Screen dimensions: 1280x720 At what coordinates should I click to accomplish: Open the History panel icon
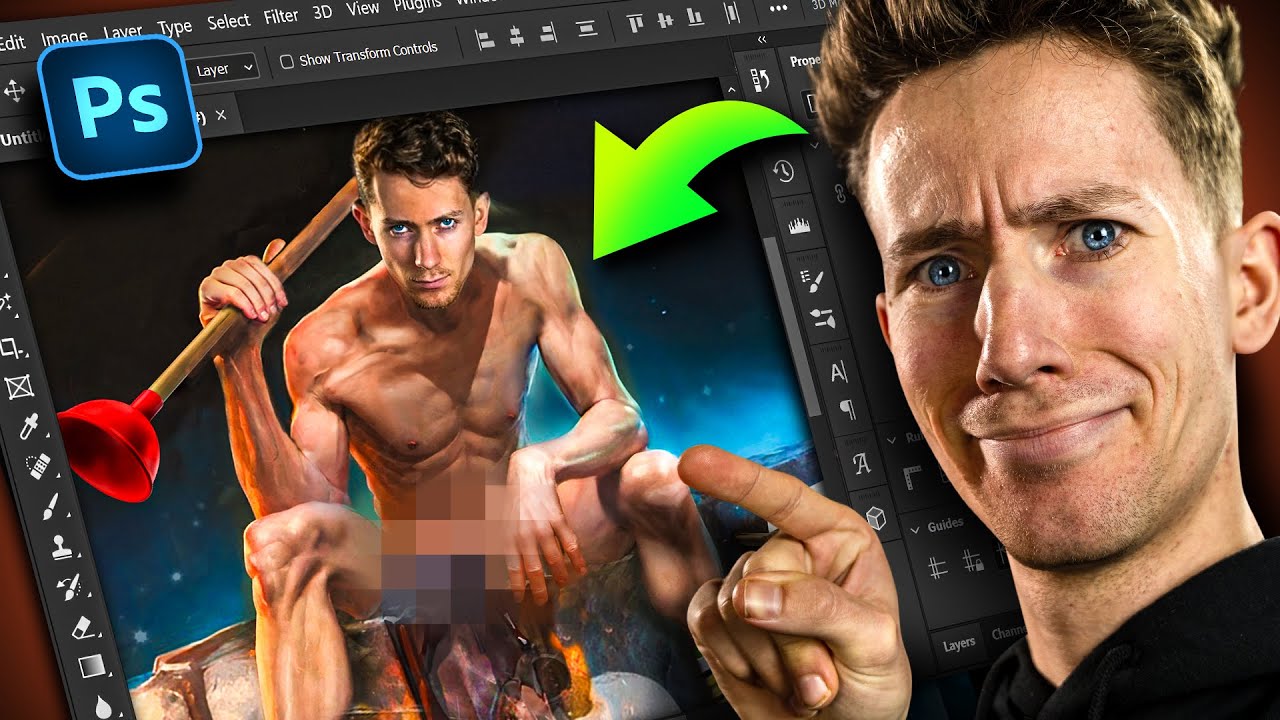click(x=783, y=171)
